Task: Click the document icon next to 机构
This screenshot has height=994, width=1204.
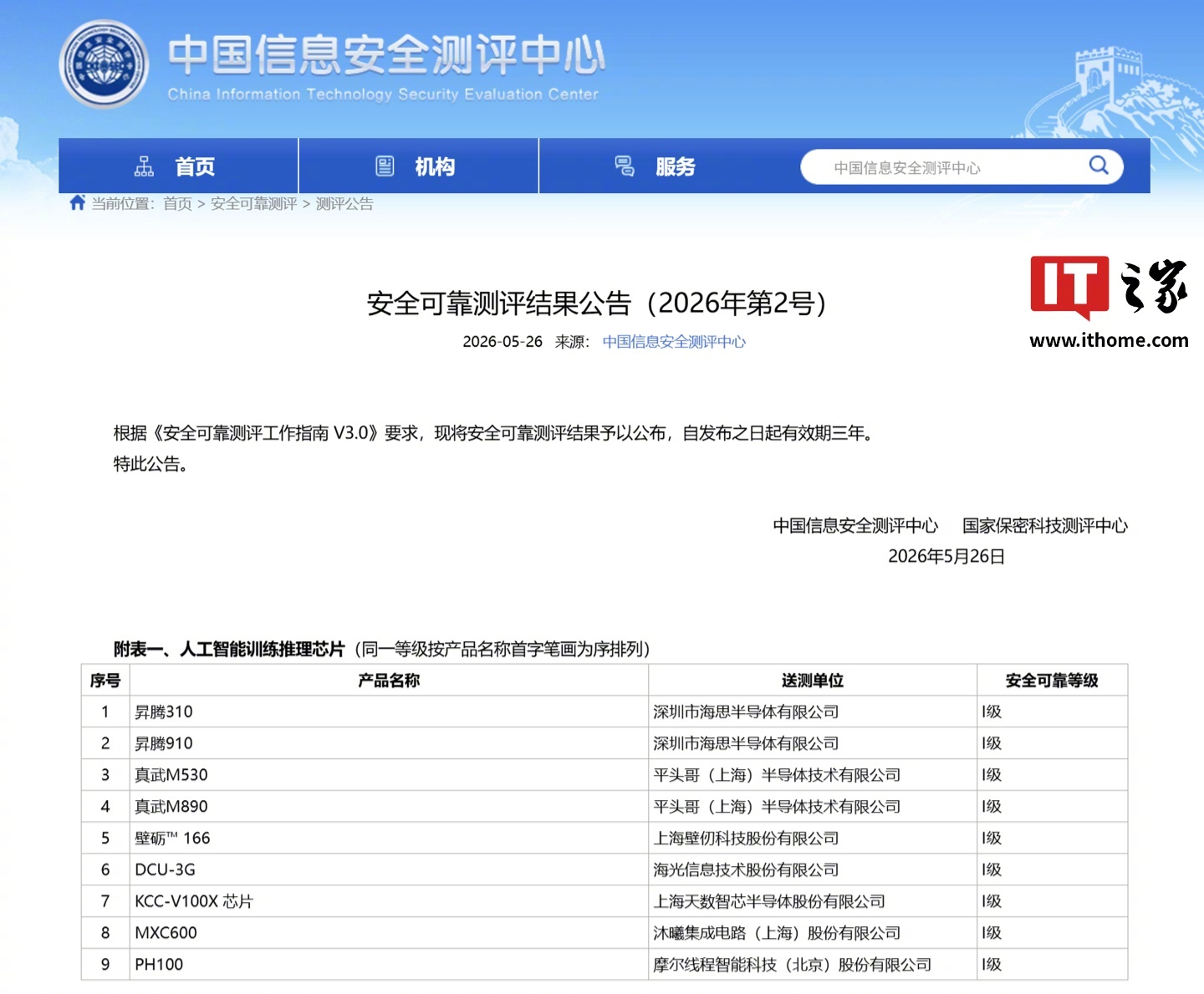Action: pos(385,166)
